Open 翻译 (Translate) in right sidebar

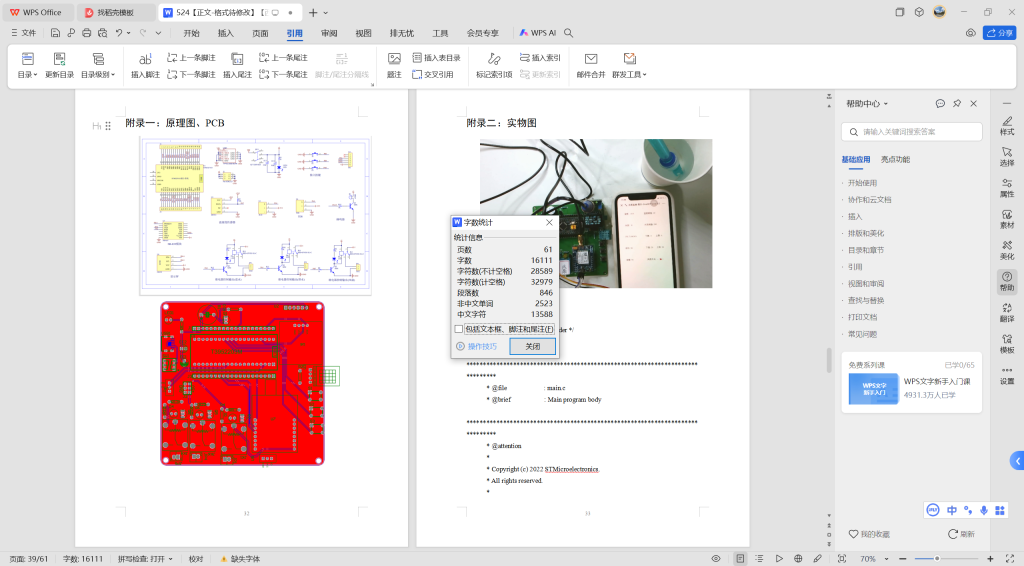(1007, 313)
